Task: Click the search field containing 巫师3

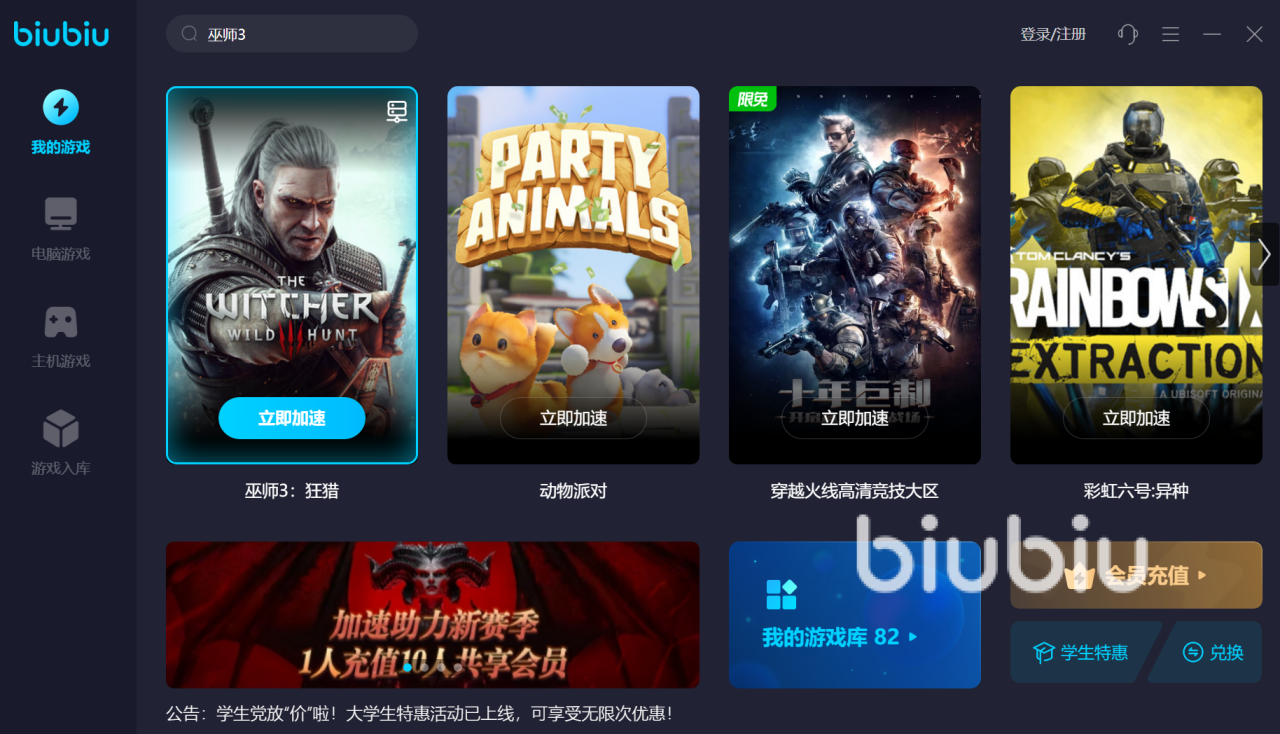Action: tap(292, 34)
